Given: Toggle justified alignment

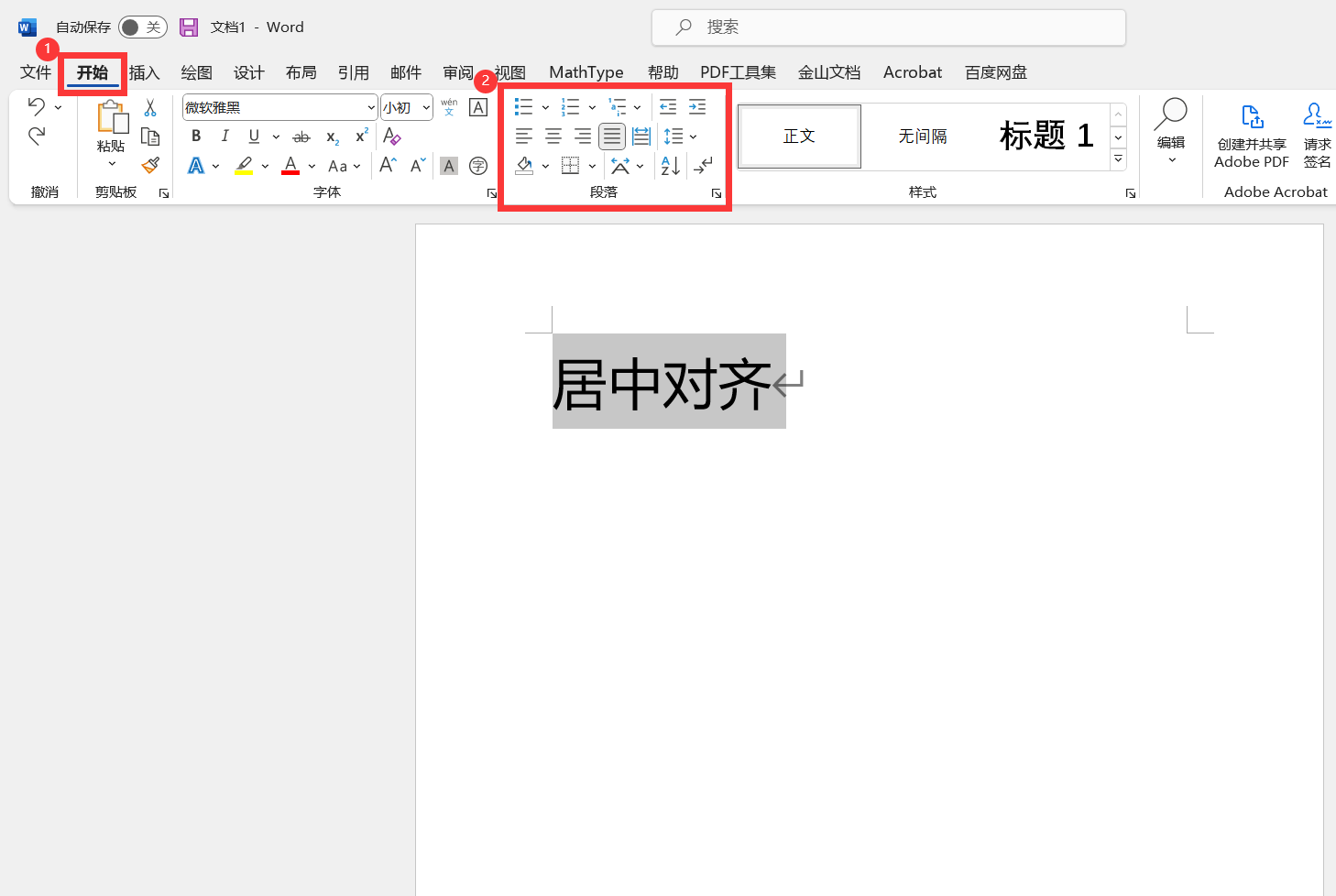Looking at the screenshot, I should 612,137.
